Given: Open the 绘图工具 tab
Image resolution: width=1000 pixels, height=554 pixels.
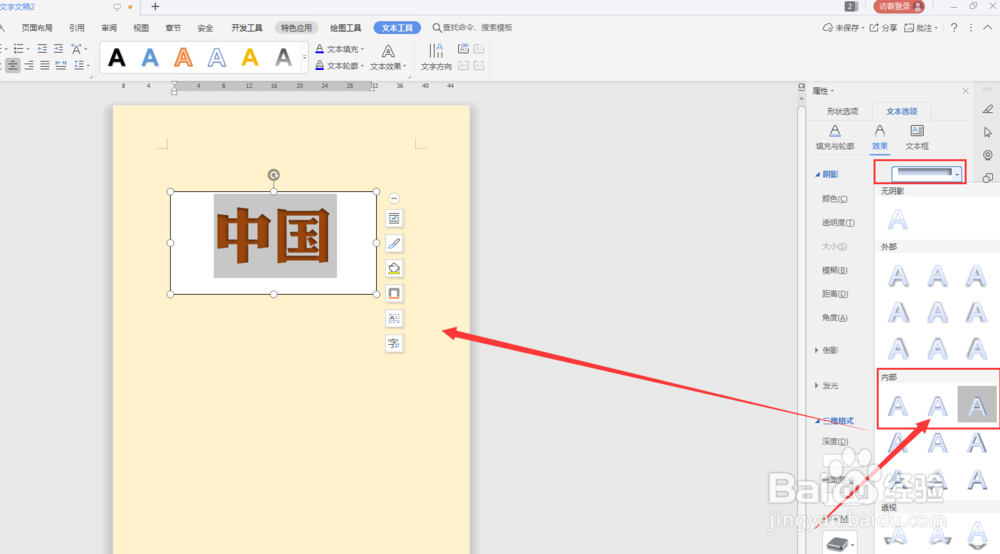Looking at the screenshot, I should point(346,28).
